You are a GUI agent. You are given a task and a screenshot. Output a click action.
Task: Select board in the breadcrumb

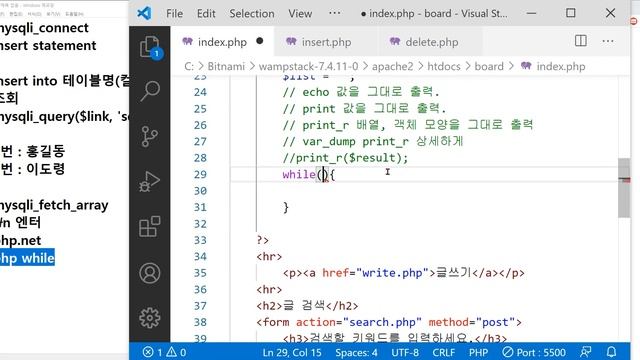coord(489,67)
